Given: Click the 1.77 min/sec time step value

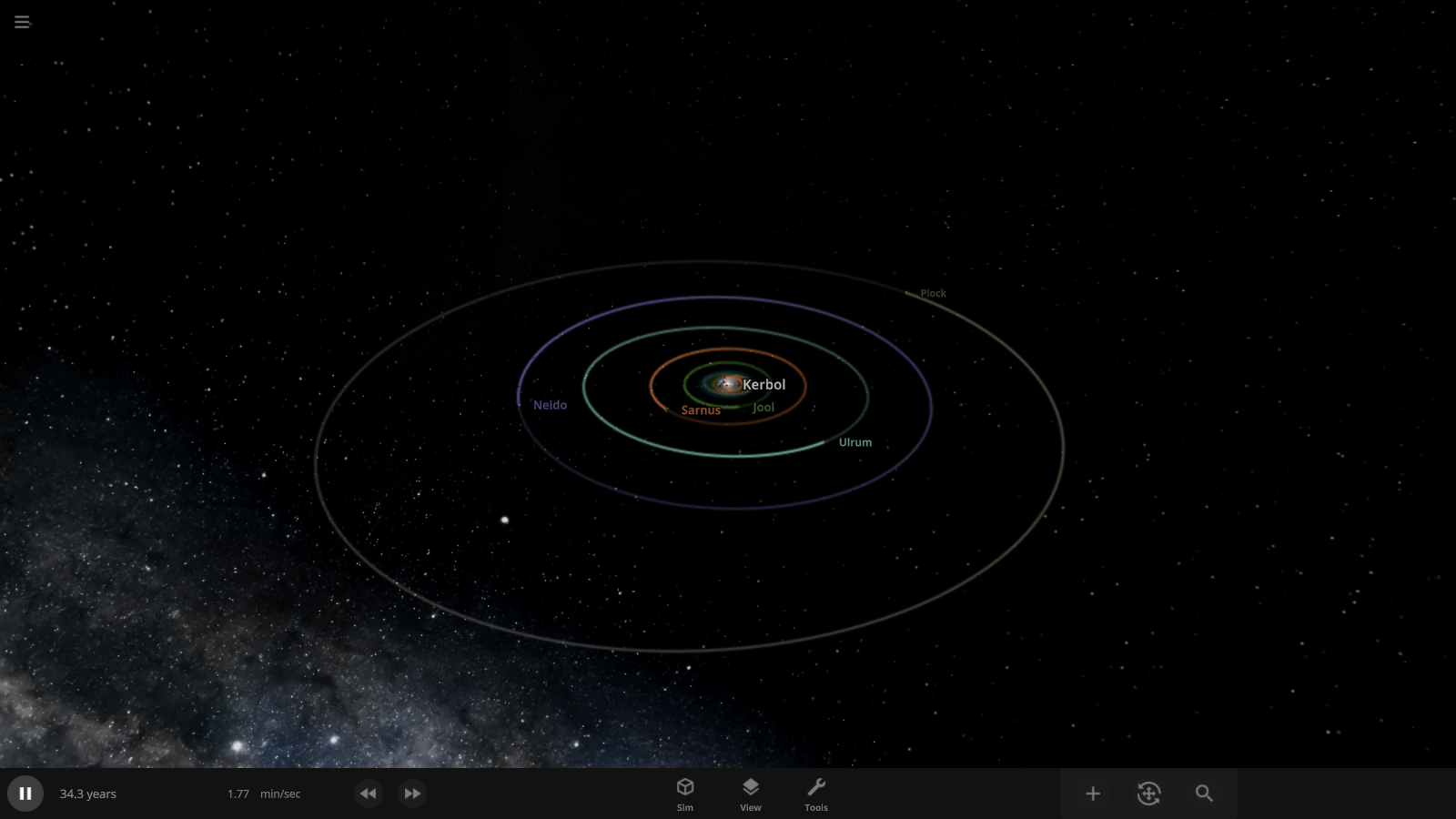Looking at the screenshot, I should coord(264,794).
